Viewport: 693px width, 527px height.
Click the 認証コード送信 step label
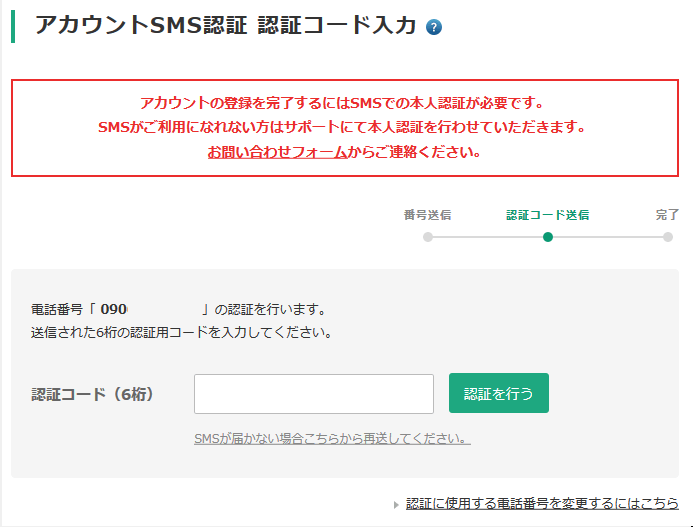tap(548, 215)
